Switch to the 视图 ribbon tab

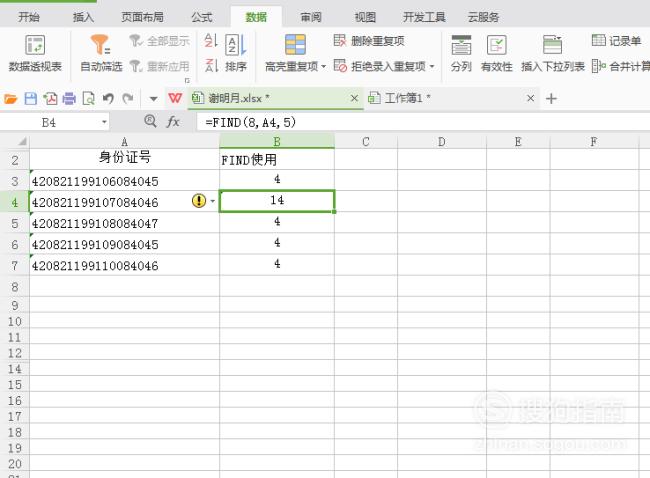click(x=366, y=17)
